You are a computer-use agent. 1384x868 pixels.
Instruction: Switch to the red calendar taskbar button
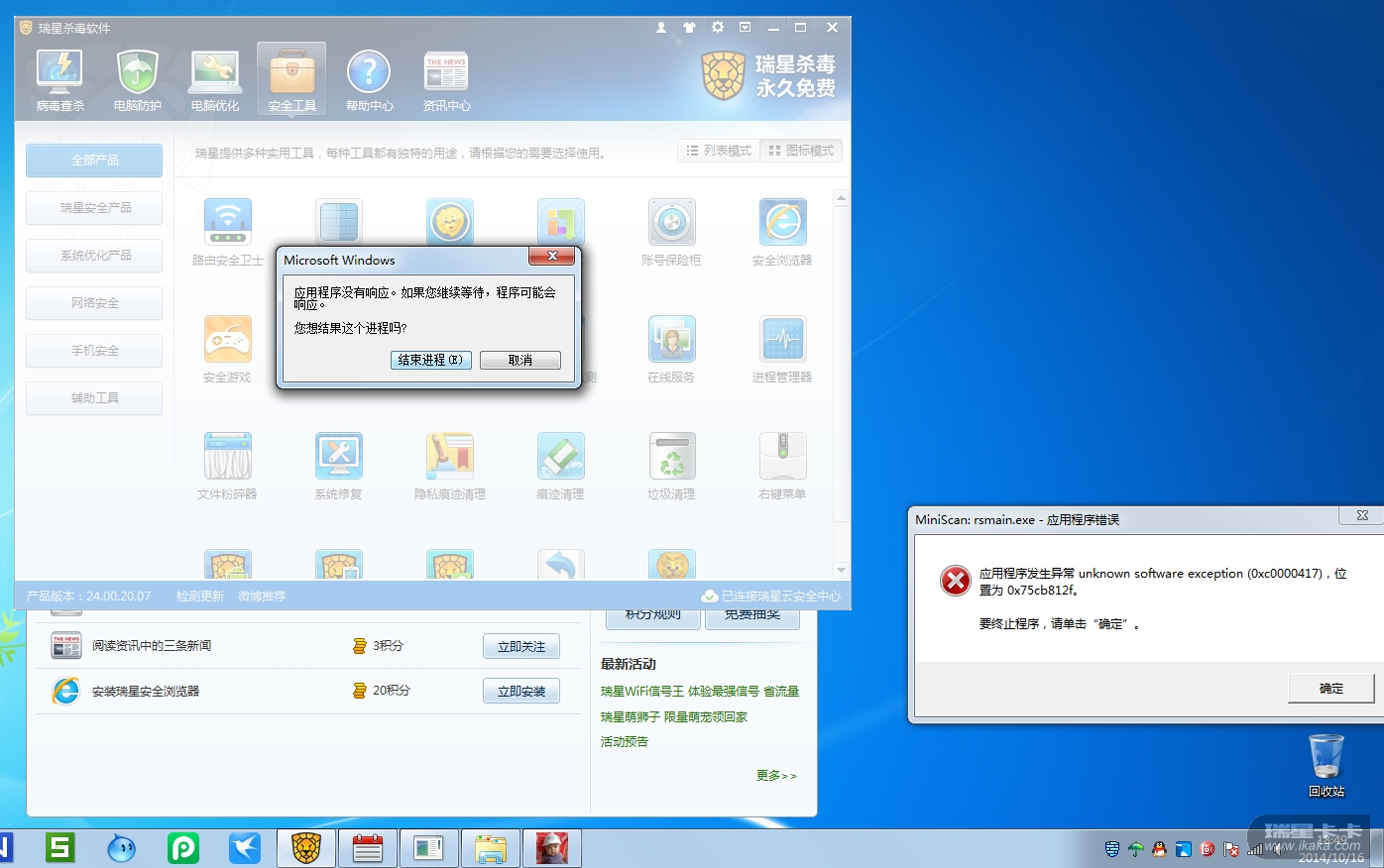pyautogui.click(x=368, y=848)
